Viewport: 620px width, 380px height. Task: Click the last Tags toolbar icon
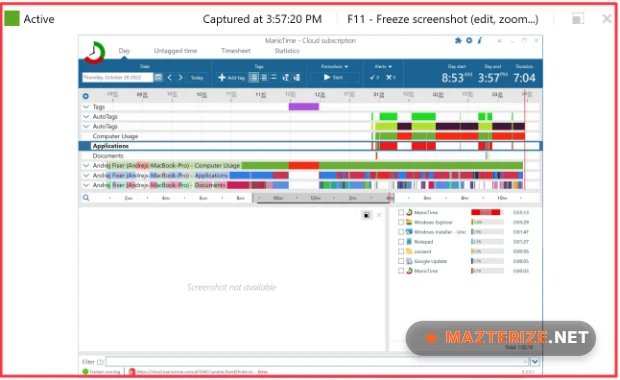tap(296, 78)
